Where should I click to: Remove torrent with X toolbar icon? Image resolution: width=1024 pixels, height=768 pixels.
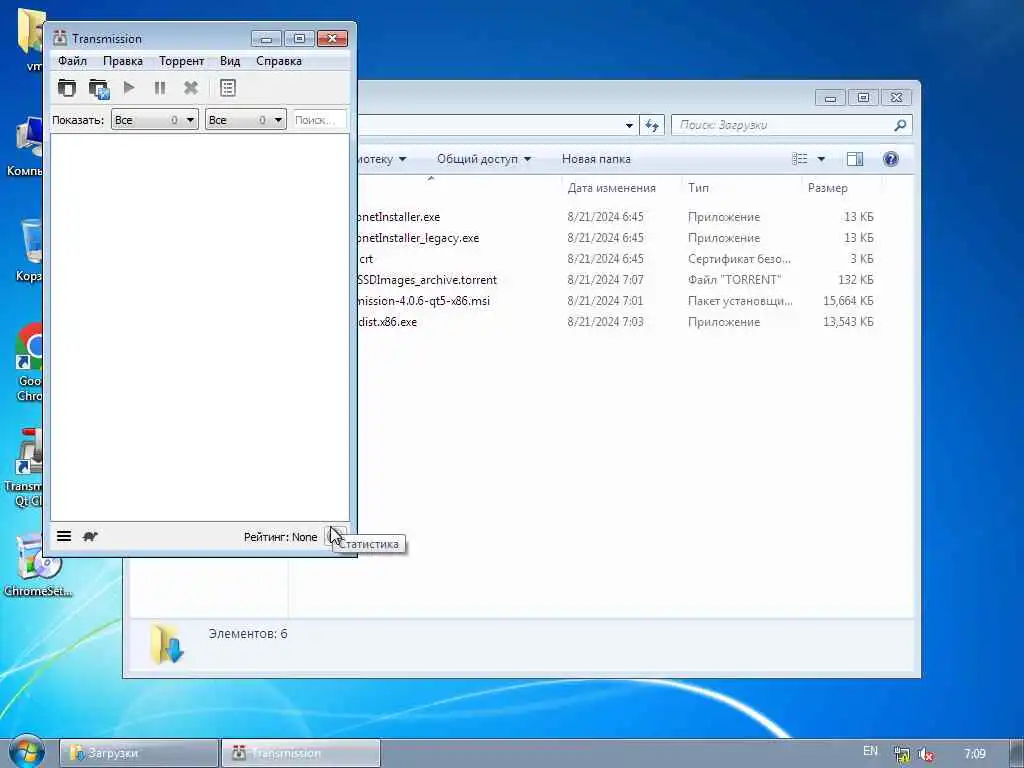click(x=191, y=88)
